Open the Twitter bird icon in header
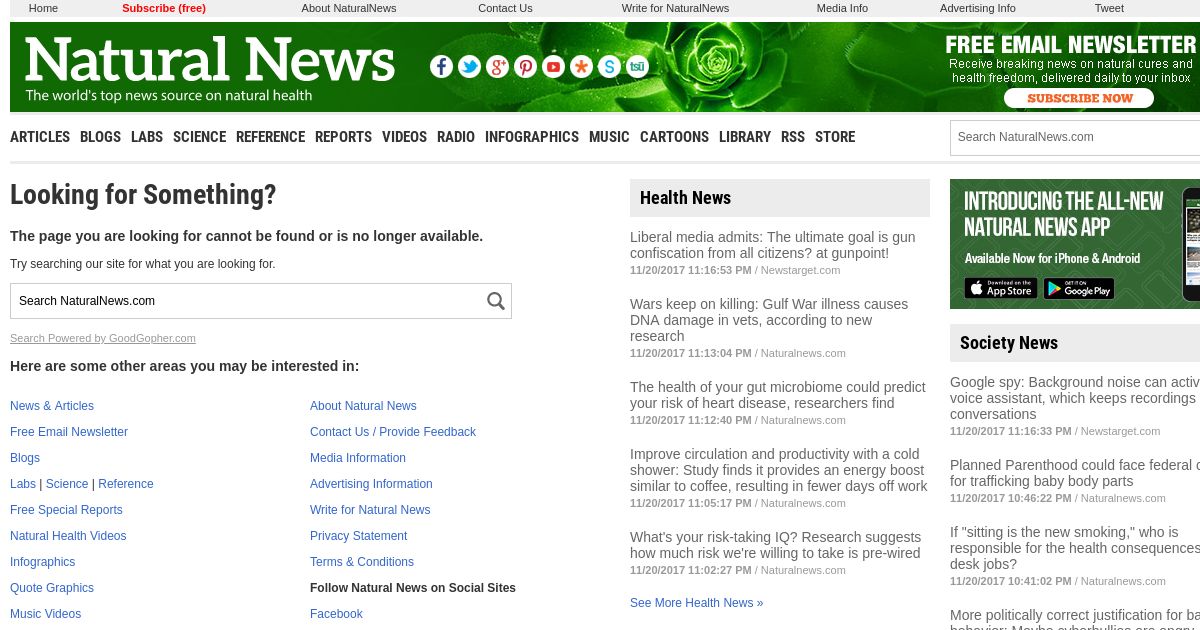The height and width of the screenshot is (630, 1200). (x=469, y=67)
